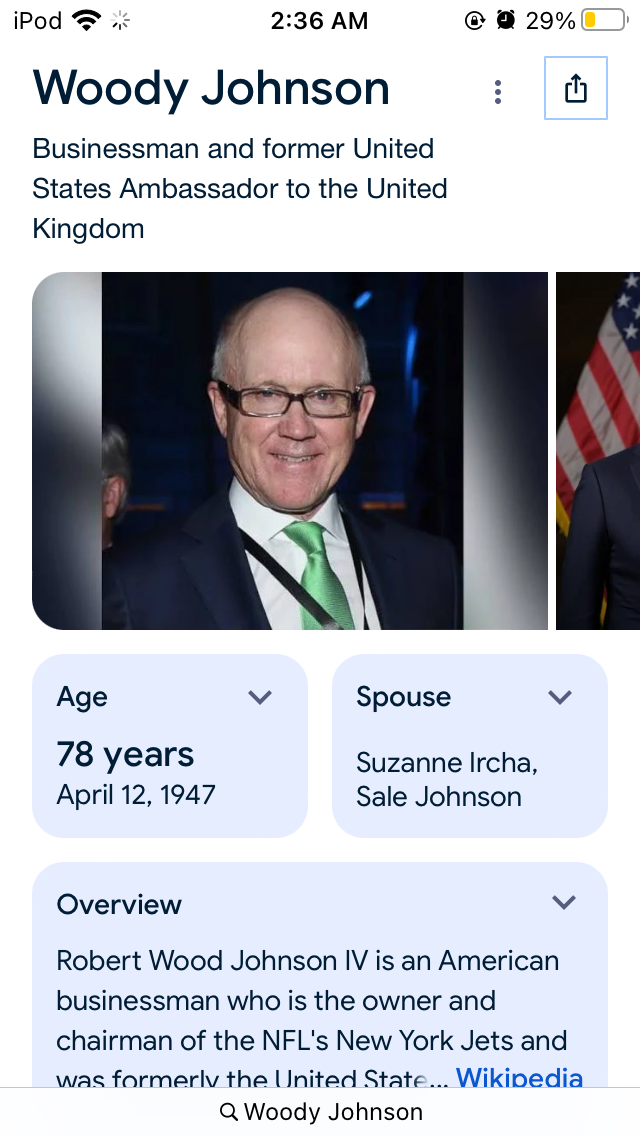Expand the Age card chevron
640x1136 pixels.
259,697
